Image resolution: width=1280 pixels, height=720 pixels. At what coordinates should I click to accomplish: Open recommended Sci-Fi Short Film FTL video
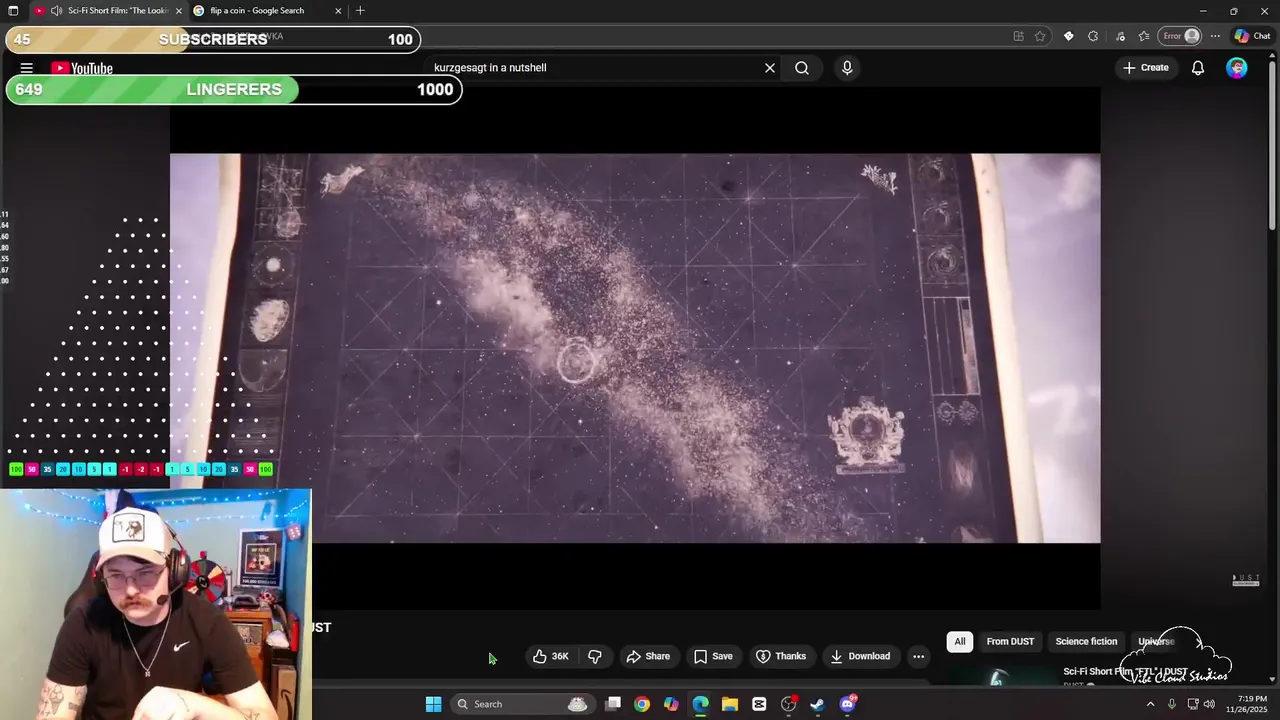(x=1125, y=672)
